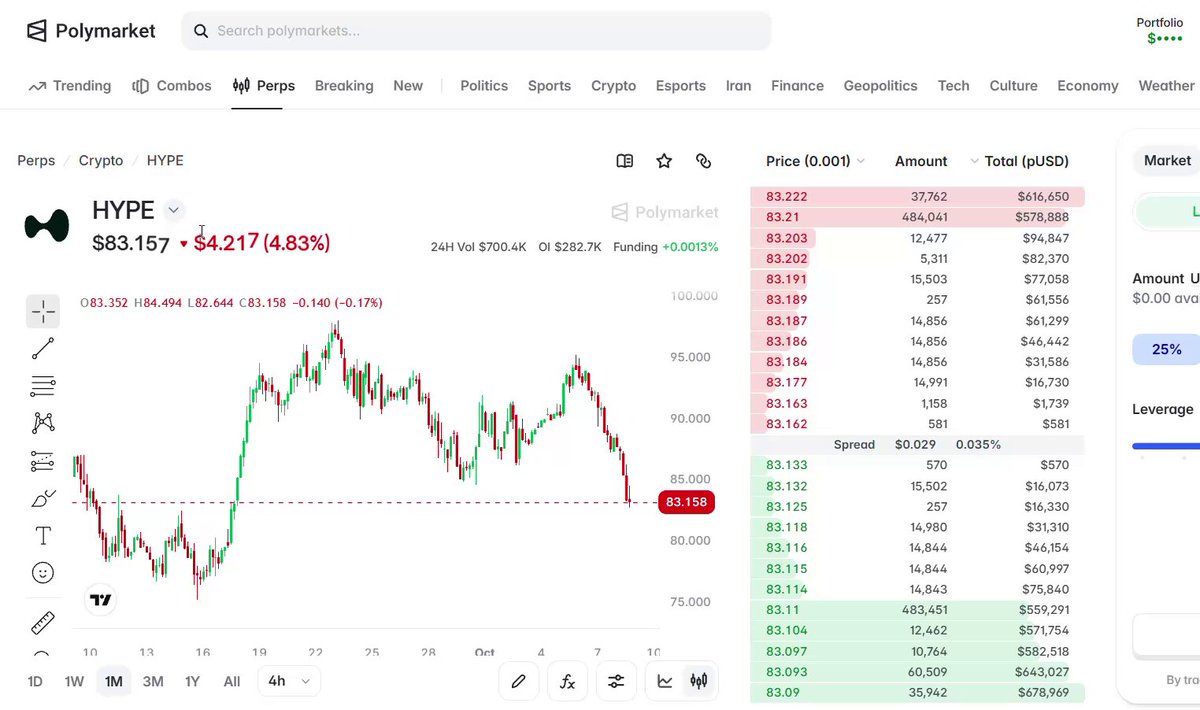
Task: Open chart settings sliders icon
Action: click(x=616, y=682)
